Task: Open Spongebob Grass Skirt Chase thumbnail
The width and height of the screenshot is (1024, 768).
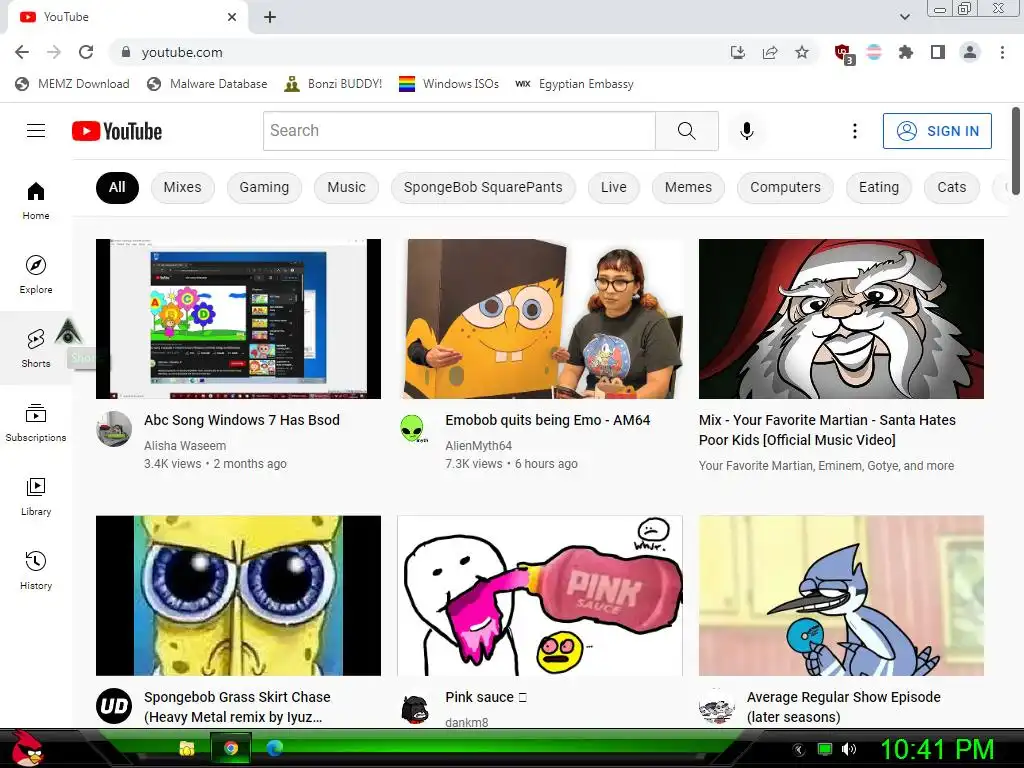Action: (238, 596)
